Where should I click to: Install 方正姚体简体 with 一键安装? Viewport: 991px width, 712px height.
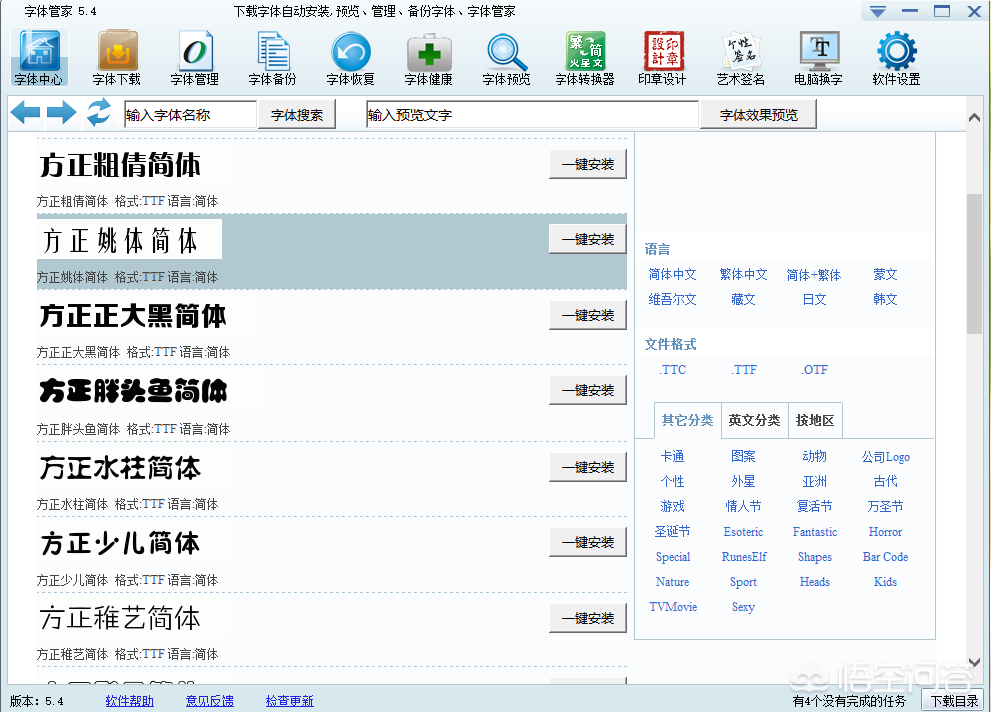pyautogui.click(x=588, y=239)
